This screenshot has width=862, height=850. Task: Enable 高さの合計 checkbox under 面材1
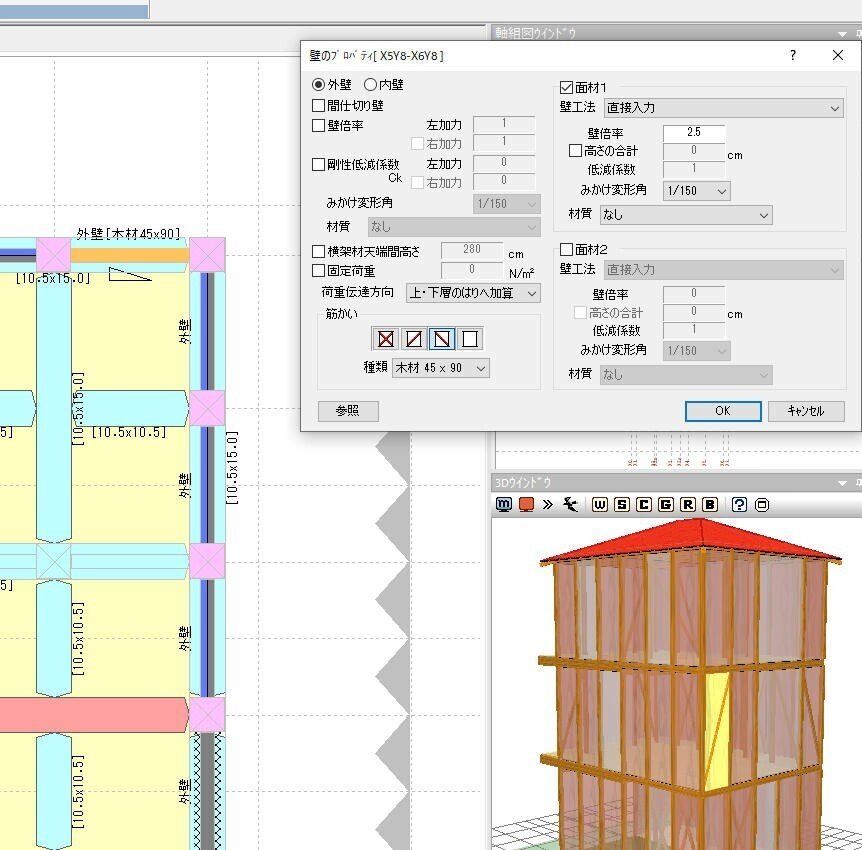575,151
